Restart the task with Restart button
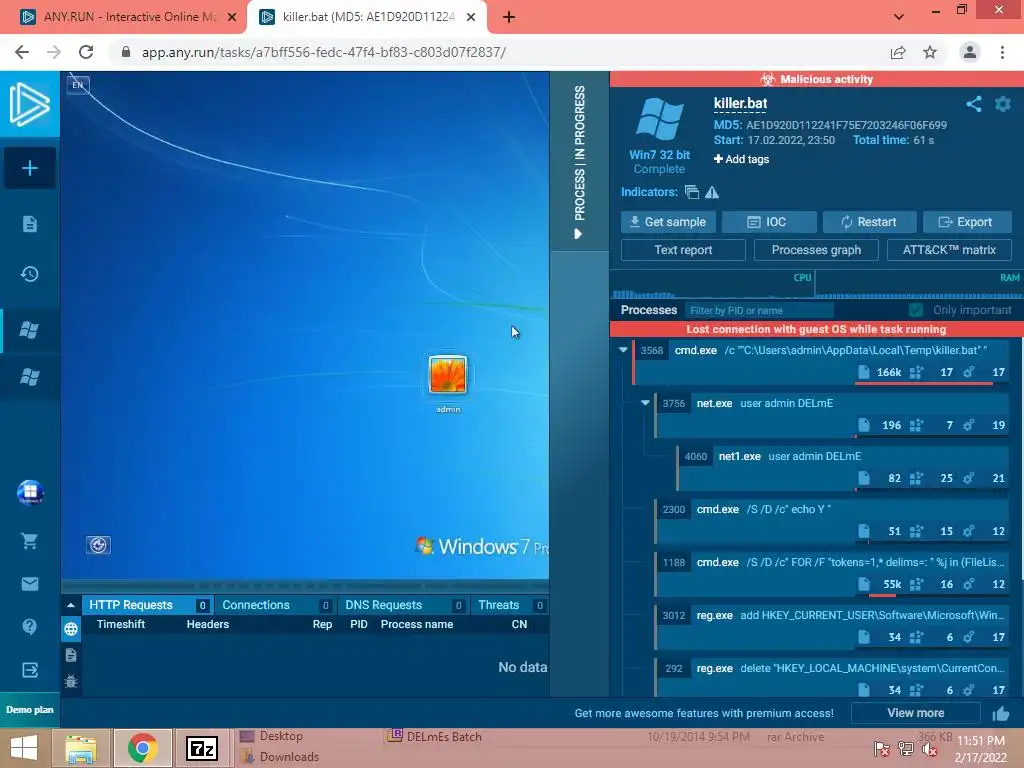 pos(869,222)
